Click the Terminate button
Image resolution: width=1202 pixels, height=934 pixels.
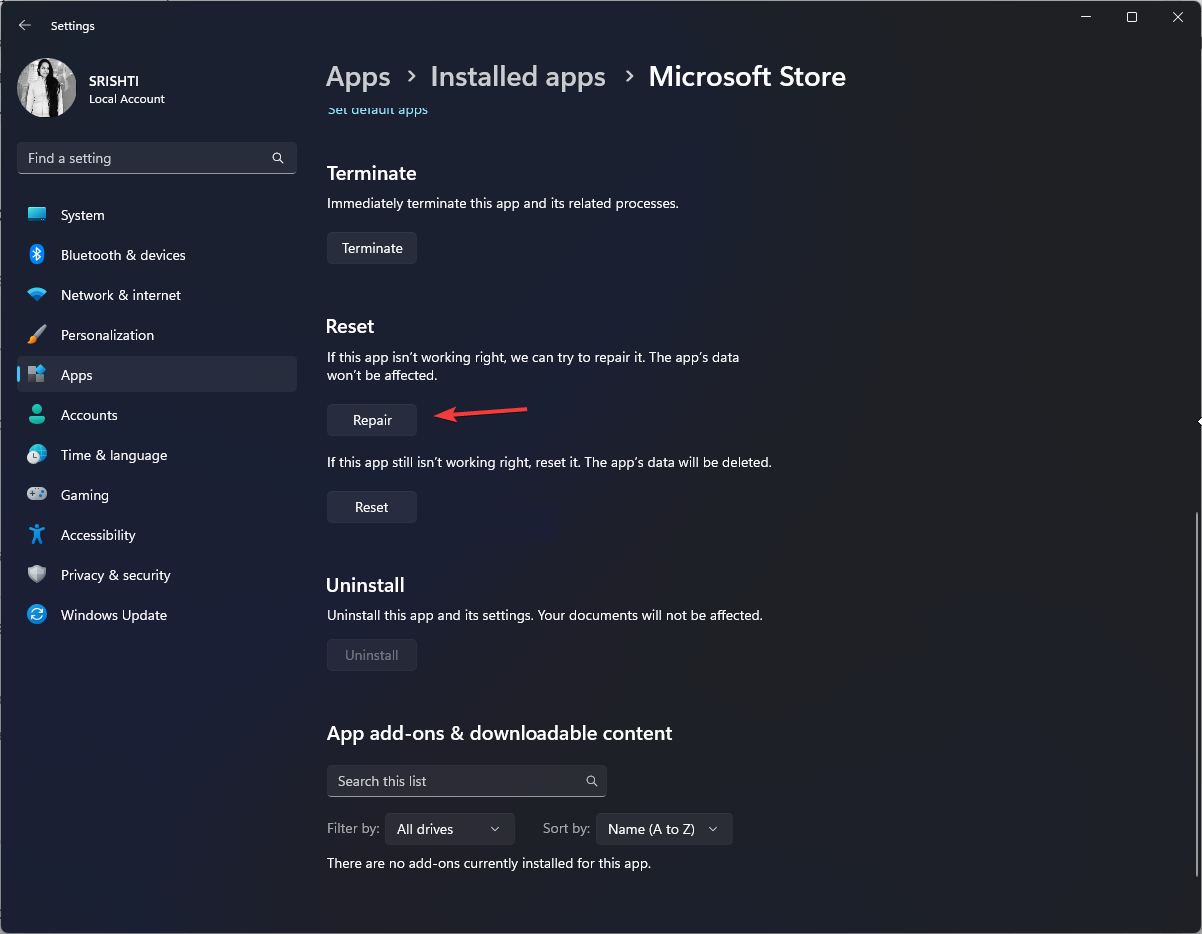coord(372,248)
